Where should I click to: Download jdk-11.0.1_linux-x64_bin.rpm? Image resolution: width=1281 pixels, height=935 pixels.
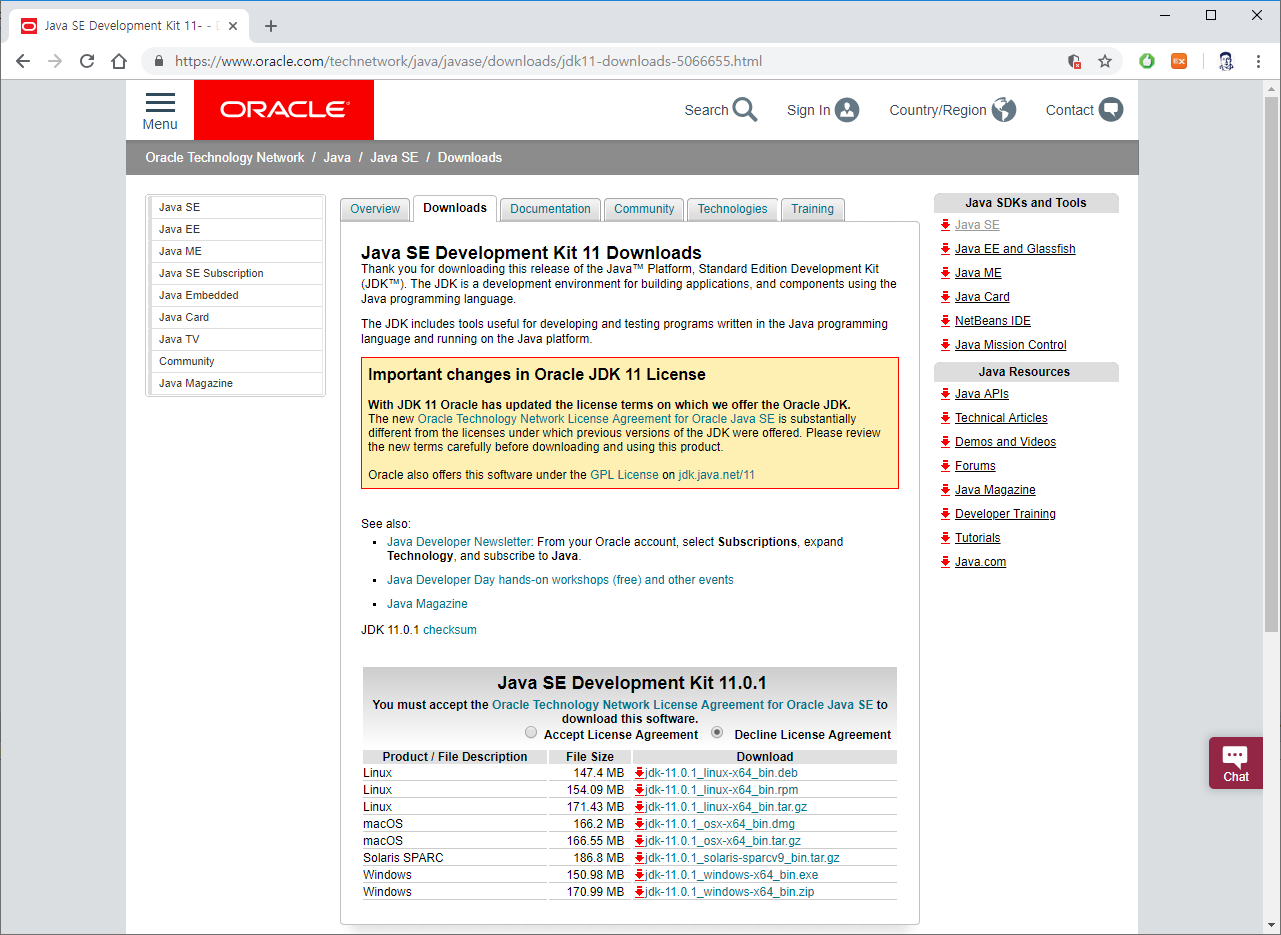click(x=721, y=790)
